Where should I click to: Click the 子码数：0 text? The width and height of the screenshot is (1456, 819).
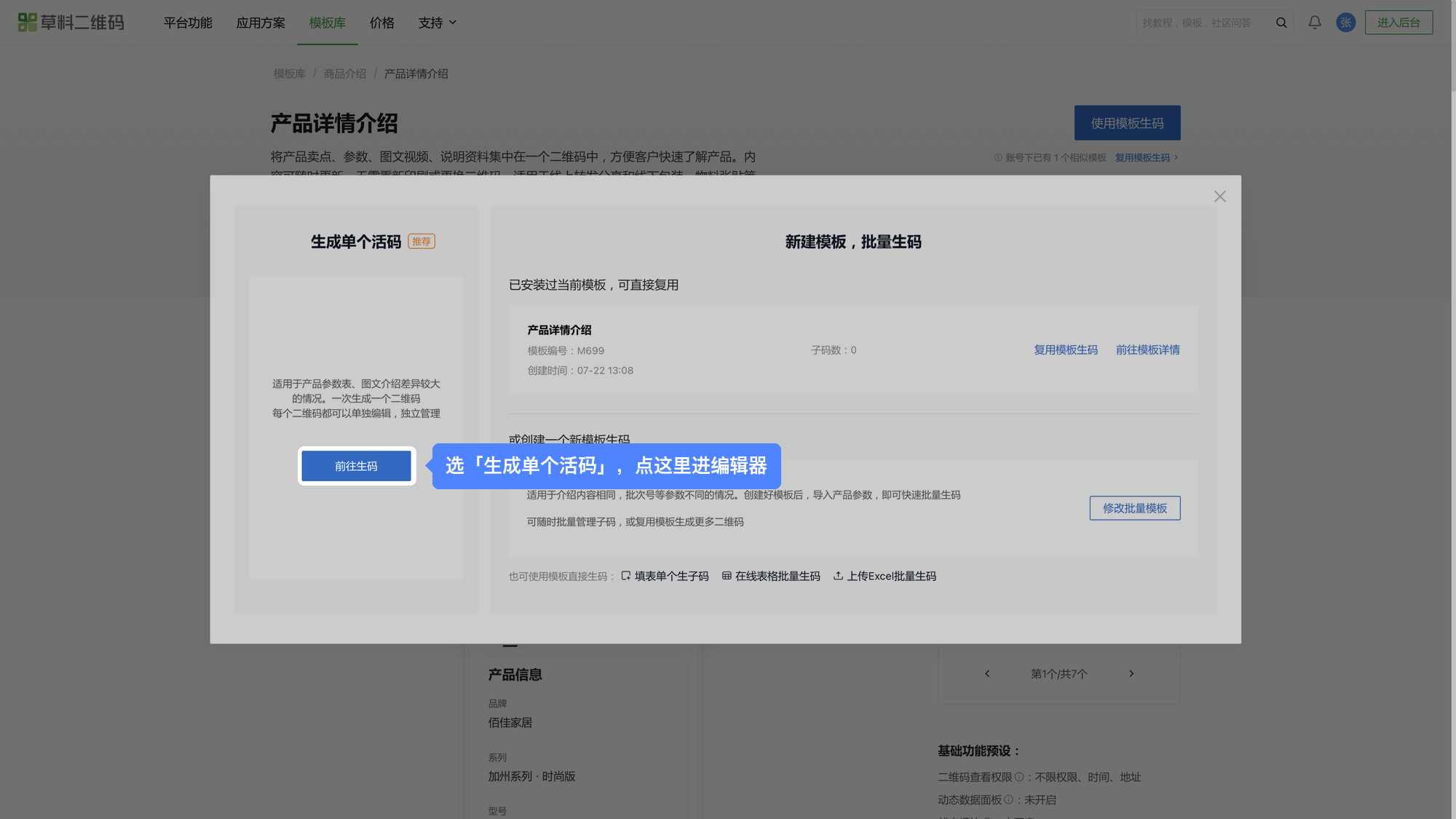click(x=834, y=350)
